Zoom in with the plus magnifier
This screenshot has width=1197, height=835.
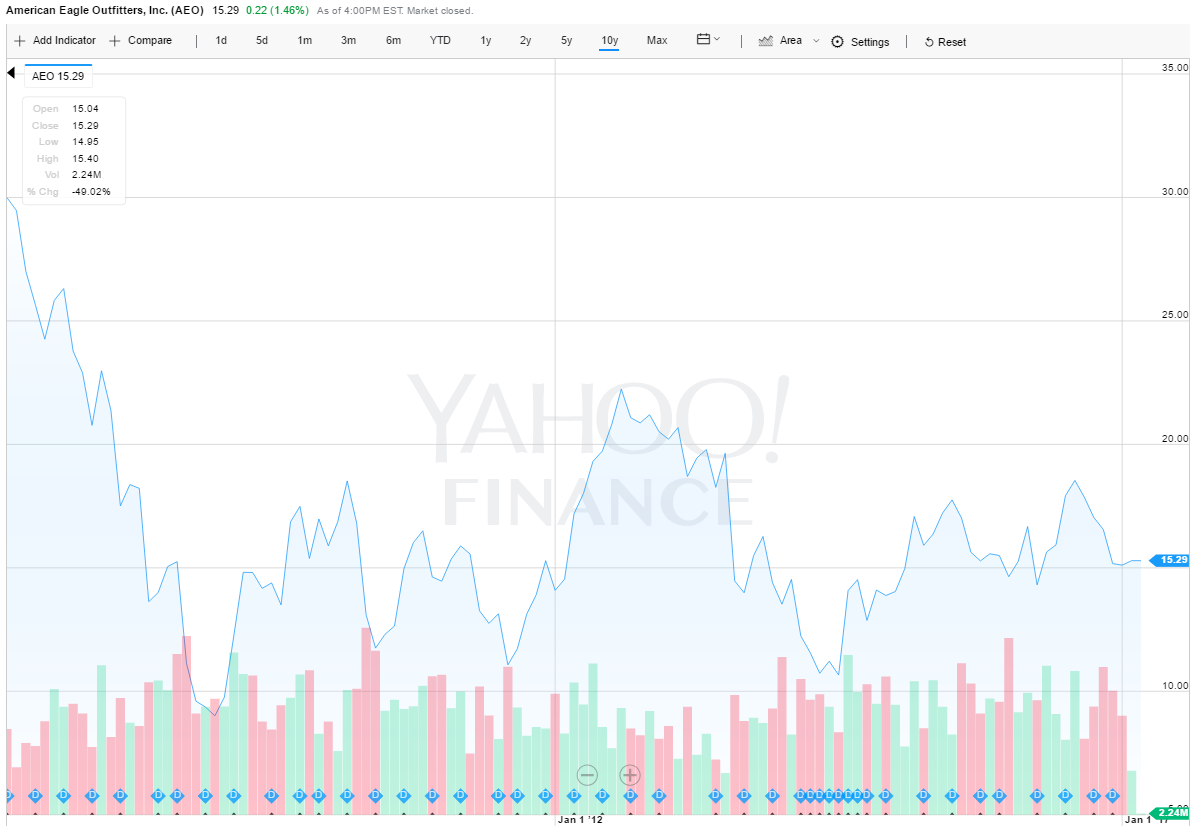point(630,775)
